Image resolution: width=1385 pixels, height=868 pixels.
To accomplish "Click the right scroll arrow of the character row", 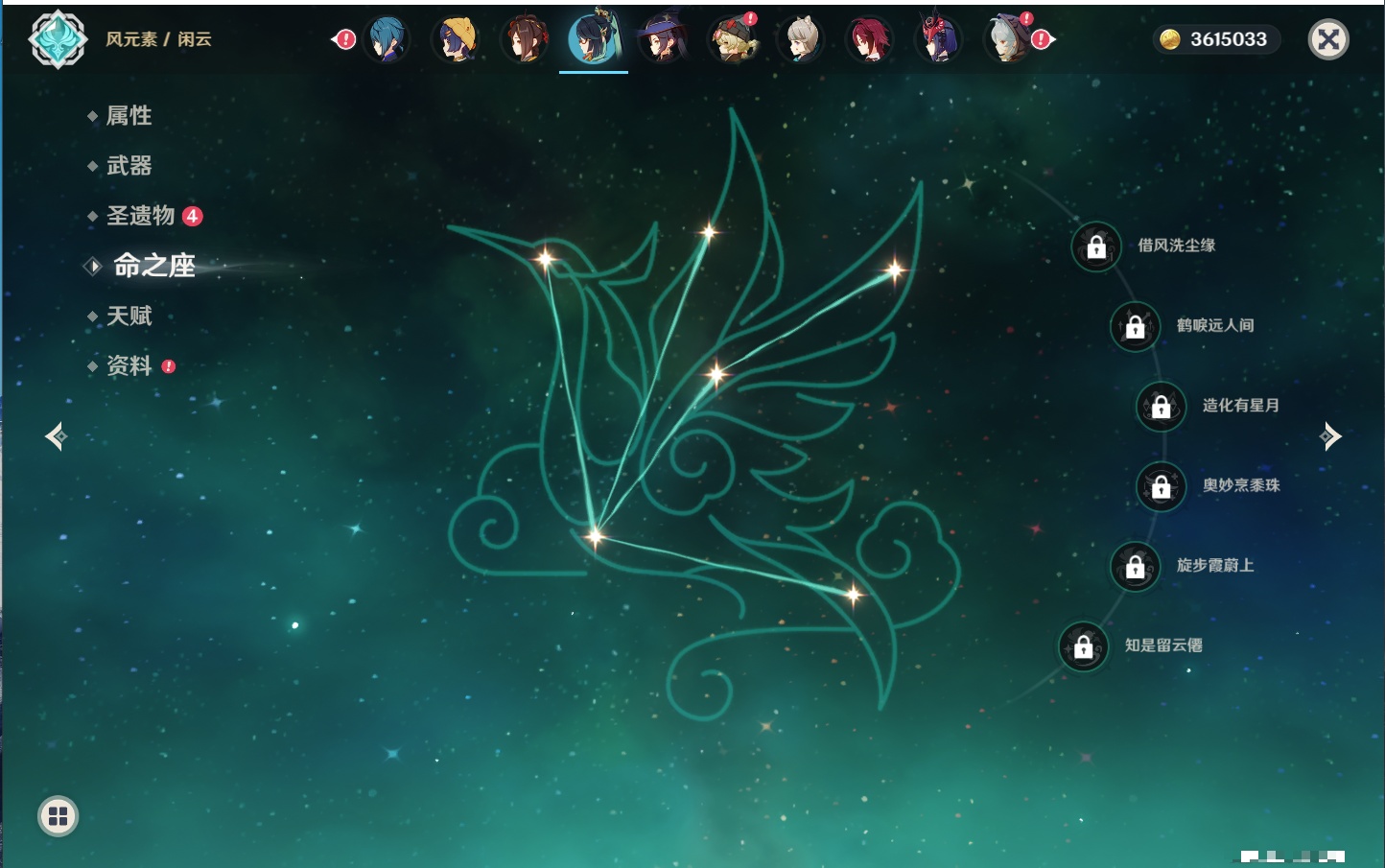I will 1043,39.
